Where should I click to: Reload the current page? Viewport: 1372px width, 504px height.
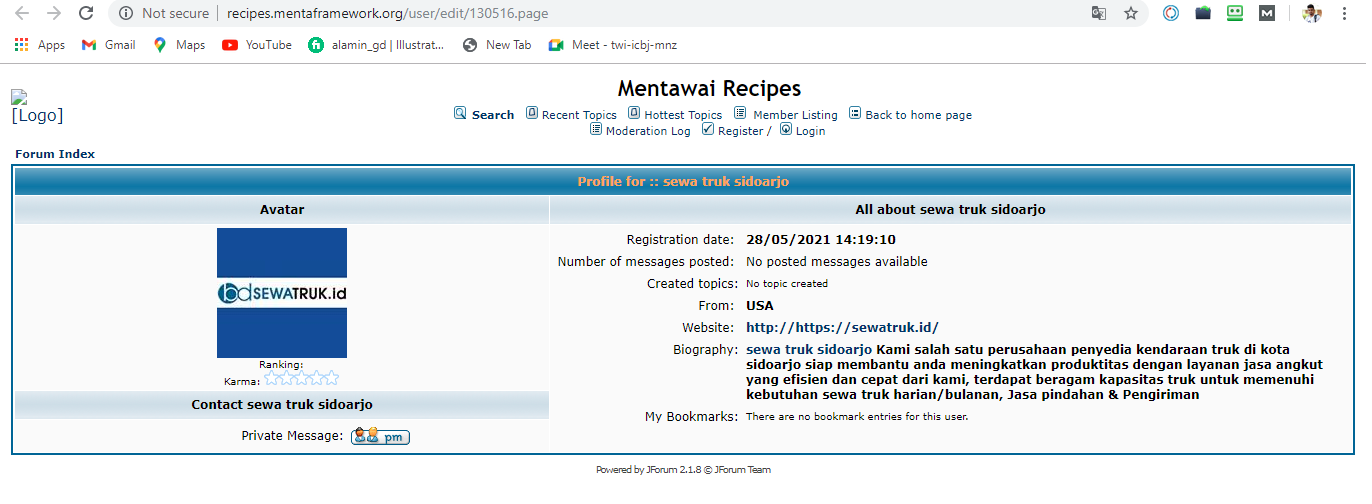86,14
